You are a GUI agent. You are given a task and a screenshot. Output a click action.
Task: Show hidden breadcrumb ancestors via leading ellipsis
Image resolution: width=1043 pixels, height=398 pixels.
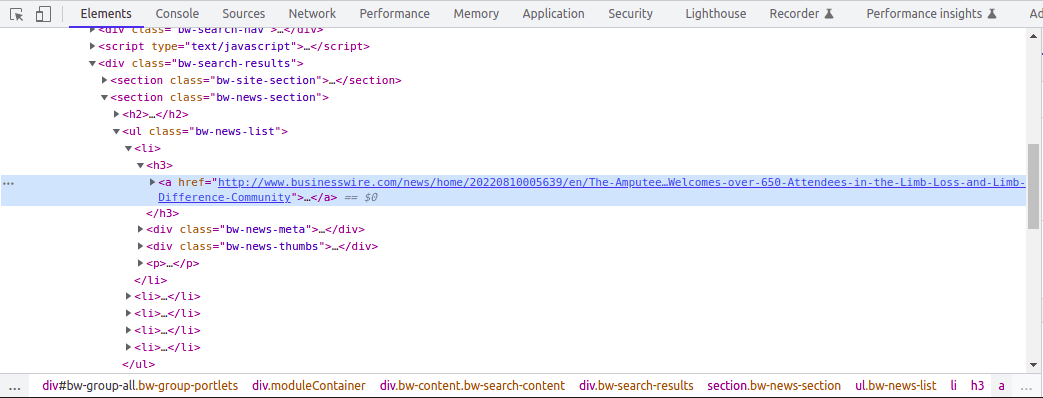point(15,386)
